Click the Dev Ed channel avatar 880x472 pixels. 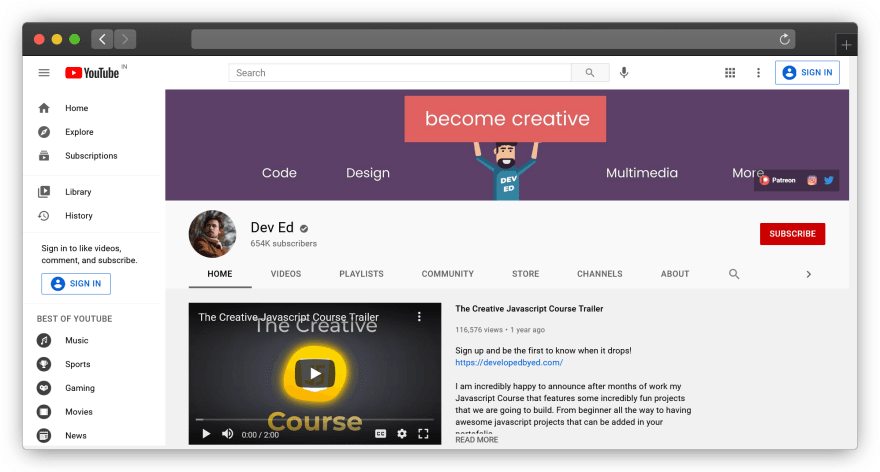(213, 234)
